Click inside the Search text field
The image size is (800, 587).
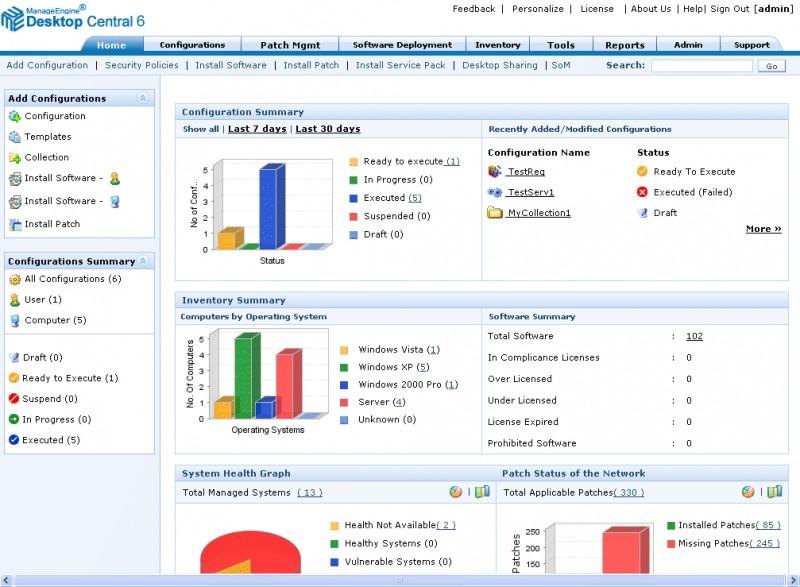pyautogui.click(x=701, y=66)
